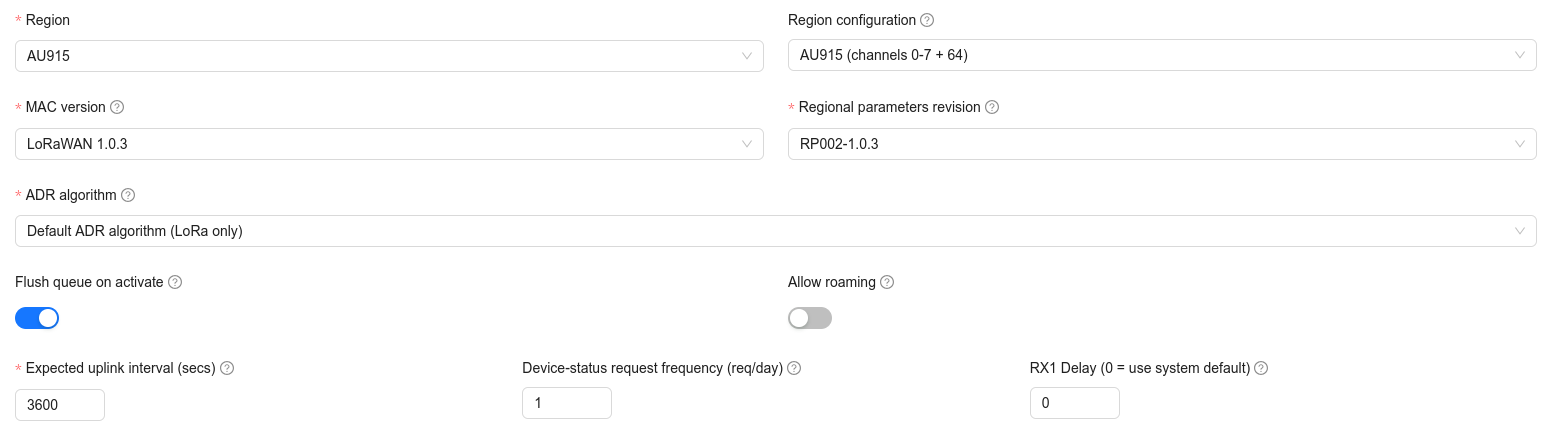Disable Flush queue on activate switch
This screenshot has width=1548, height=431.
coord(37,318)
